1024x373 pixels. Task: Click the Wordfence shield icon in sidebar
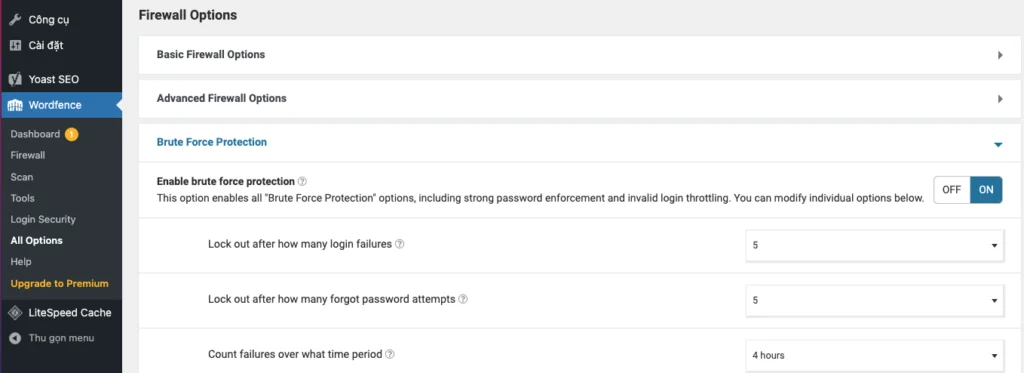point(15,105)
